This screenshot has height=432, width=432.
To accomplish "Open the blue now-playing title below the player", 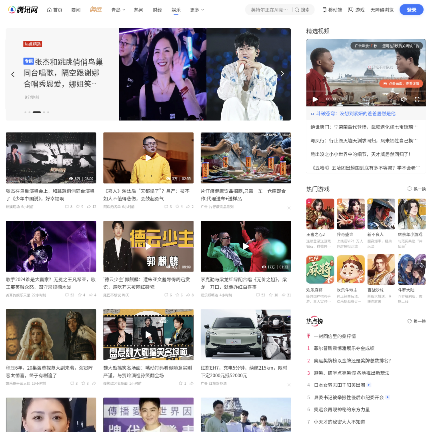I will [x=356, y=114].
